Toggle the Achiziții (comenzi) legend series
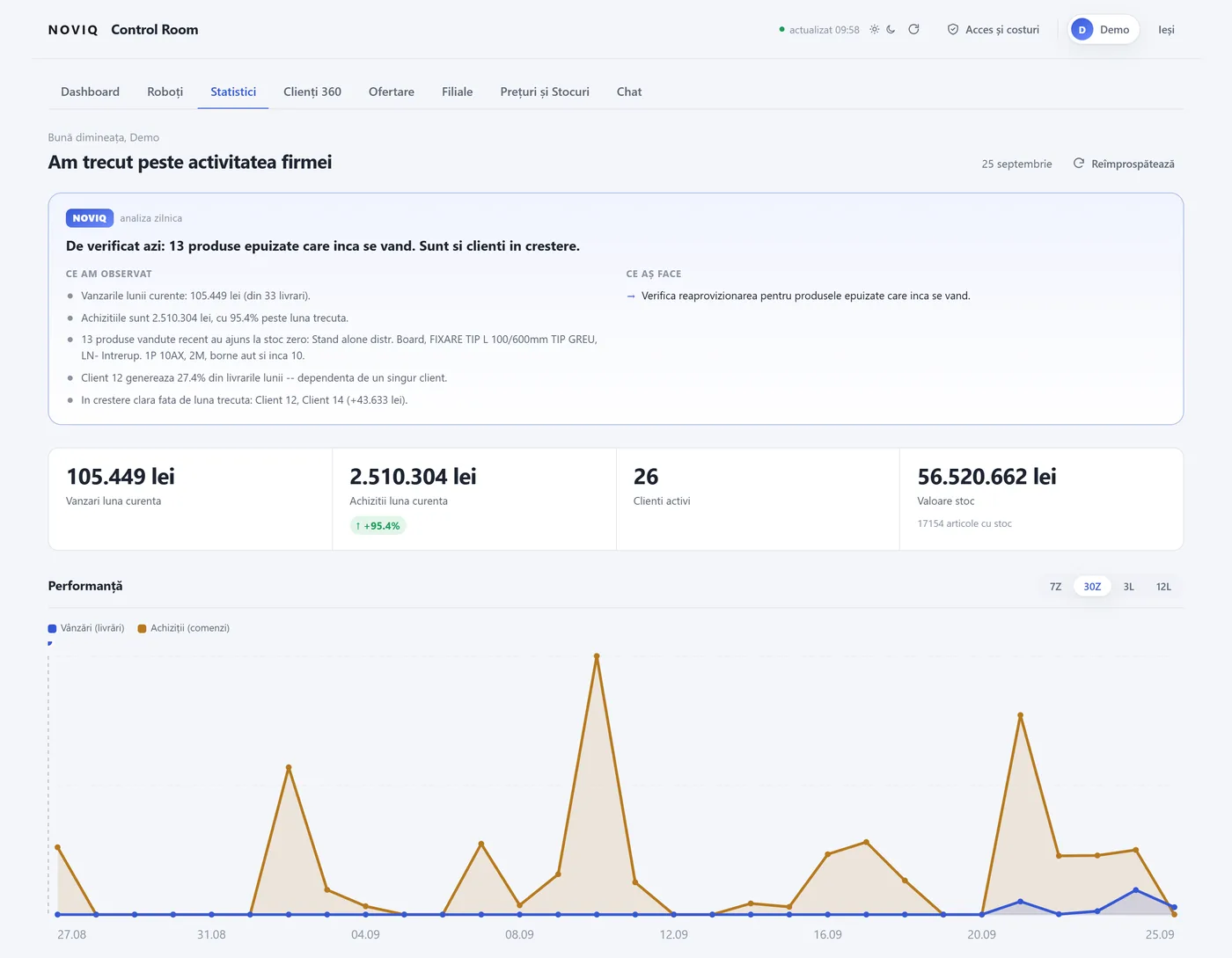The width and height of the screenshot is (1232, 958). point(184,628)
